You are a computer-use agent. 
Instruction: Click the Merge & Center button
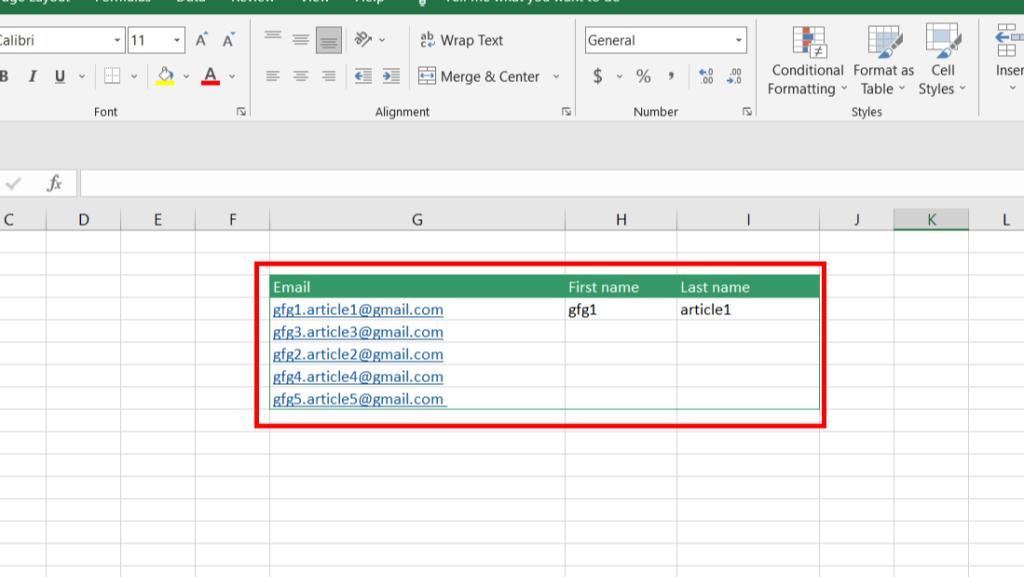tap(480, 76)
